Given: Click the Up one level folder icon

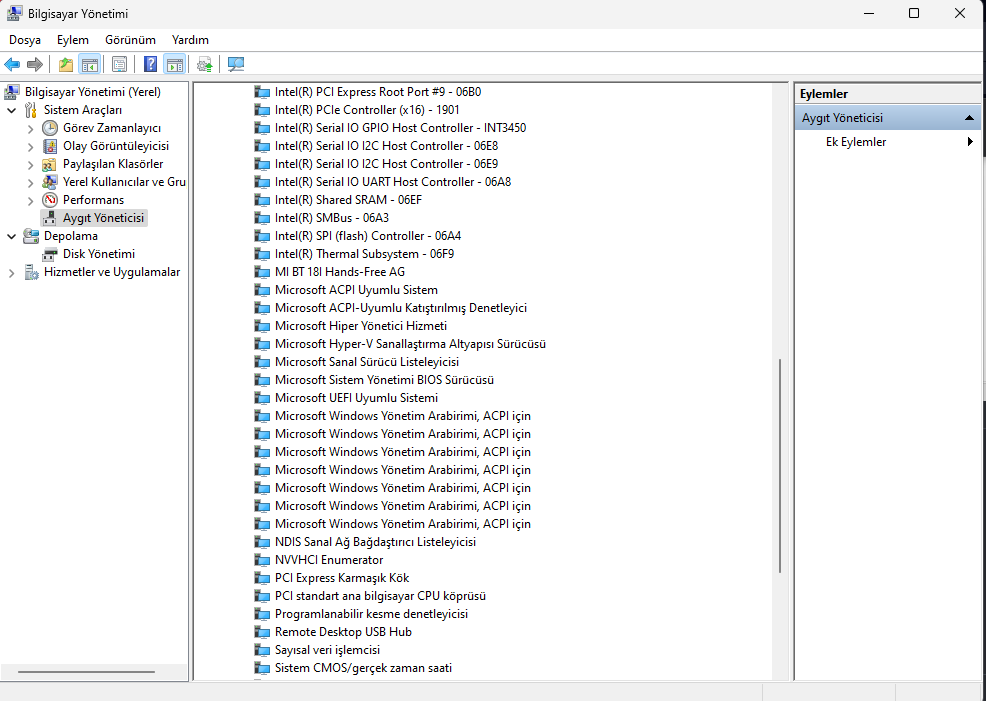Looking at the screenshot, I should click(x=65, y=64).
